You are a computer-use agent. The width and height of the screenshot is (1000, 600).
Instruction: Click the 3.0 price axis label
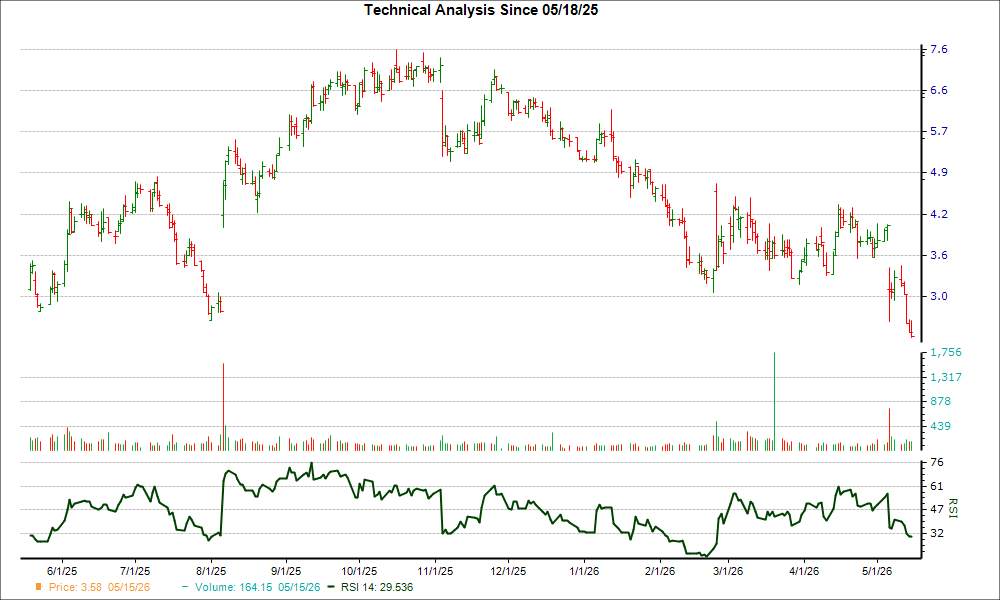[939, 296]
